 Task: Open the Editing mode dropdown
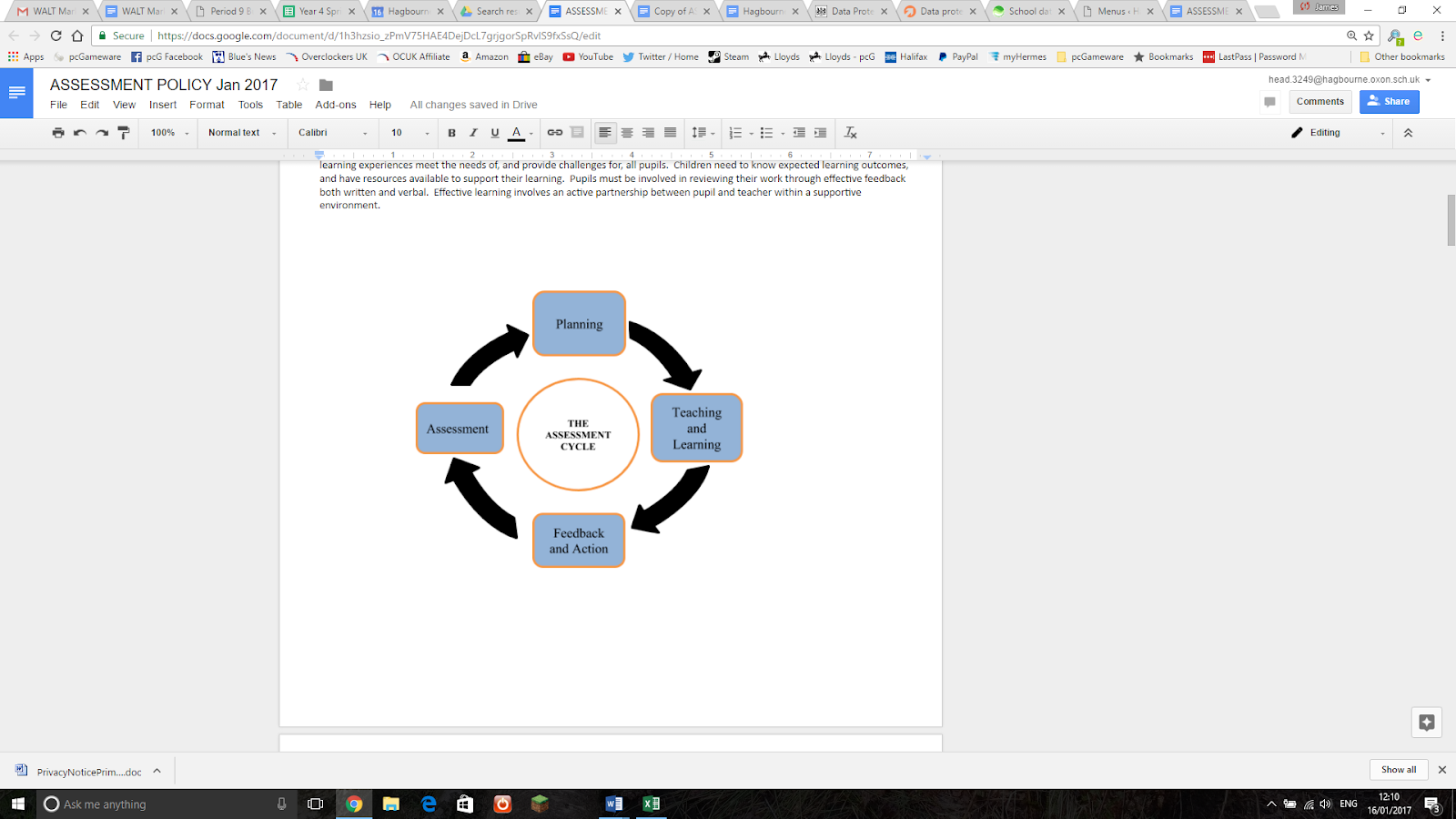(1338, 133)
